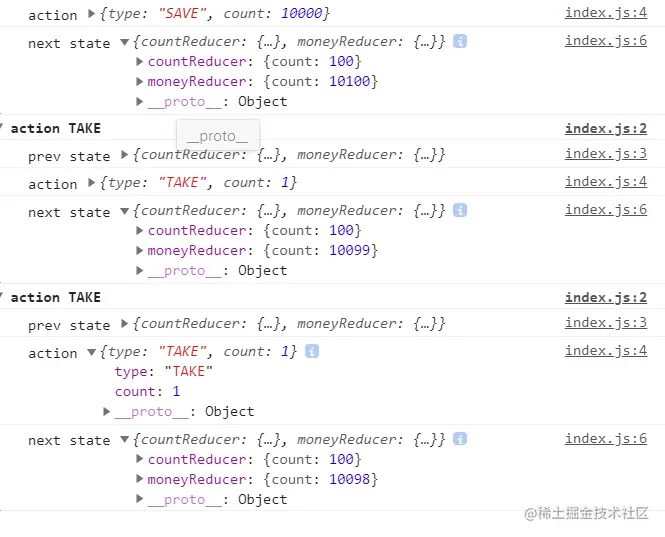665x537 pixels.
Task: Expand moneyReducer {count: 10098} entry
Action: point(140,479)
